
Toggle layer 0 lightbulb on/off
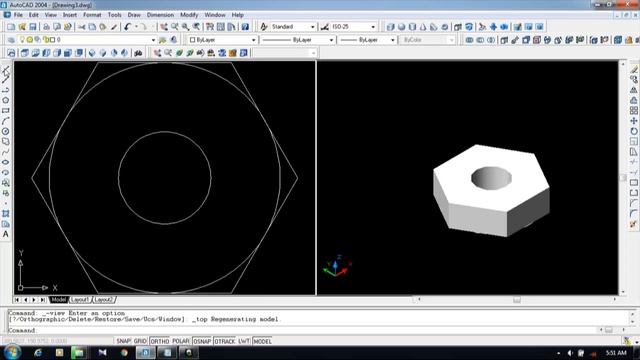22,40
